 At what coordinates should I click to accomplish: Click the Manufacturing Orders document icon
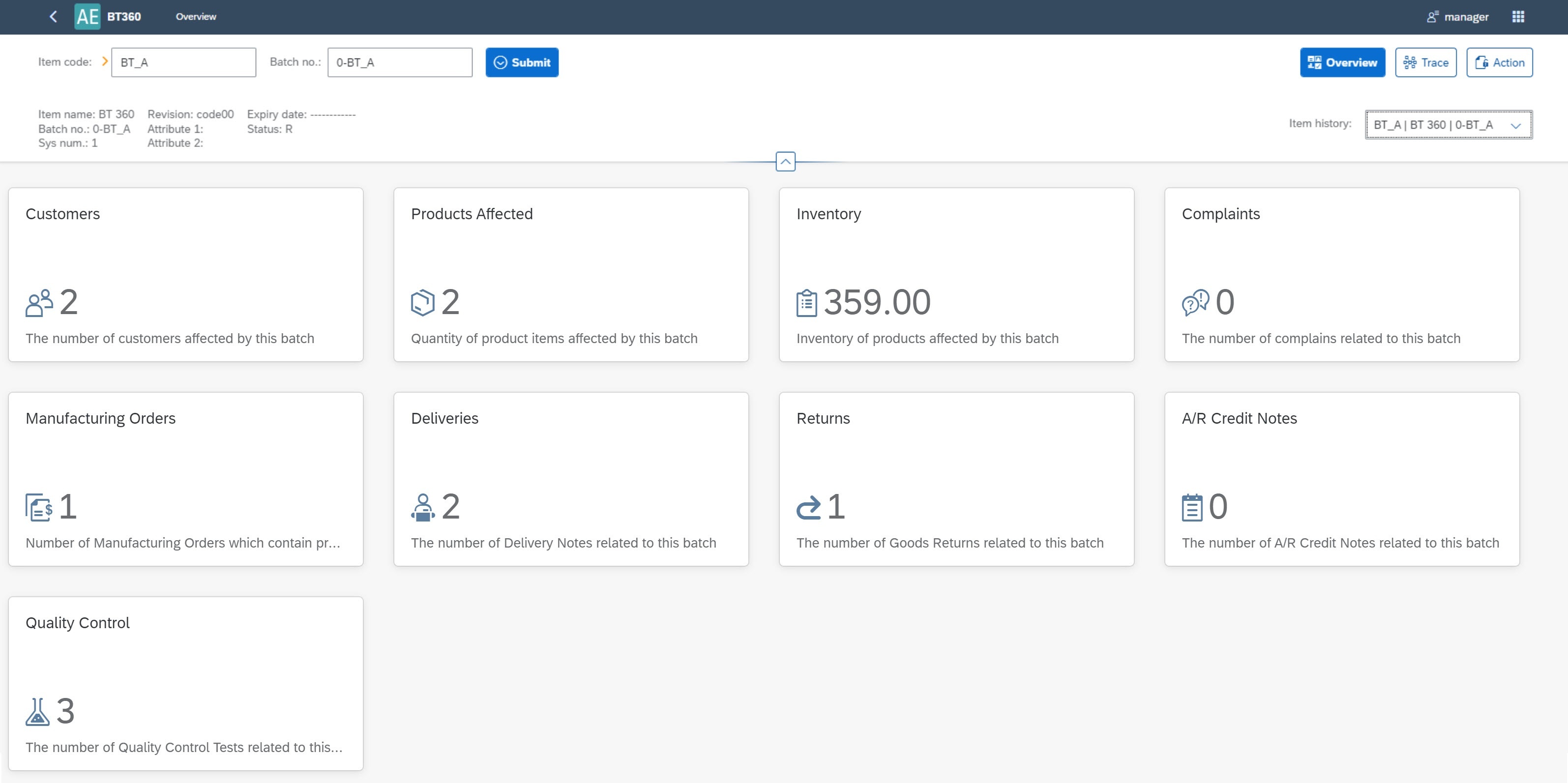click(x=38, y=506)
